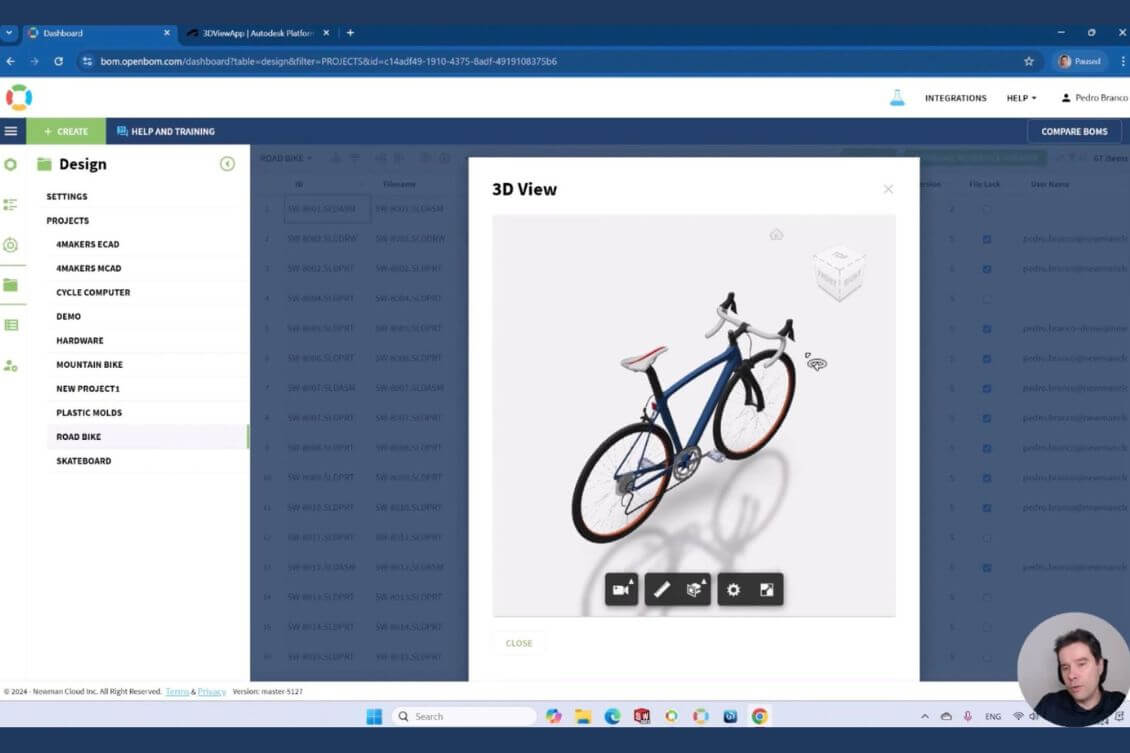Click the Terms link in footer

coord(177,692)
